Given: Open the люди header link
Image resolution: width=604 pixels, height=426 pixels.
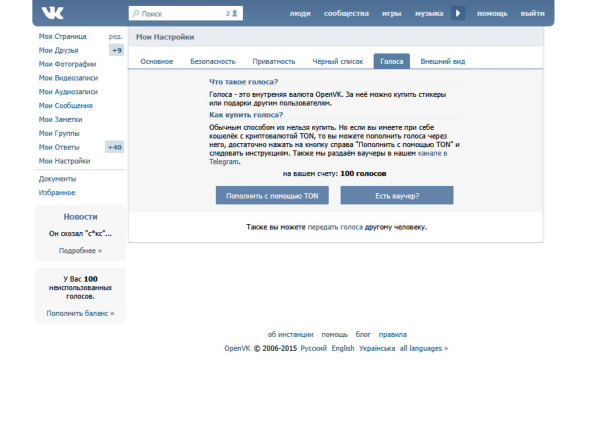Looking at the screenshot, I should click(x=300, y=13).
